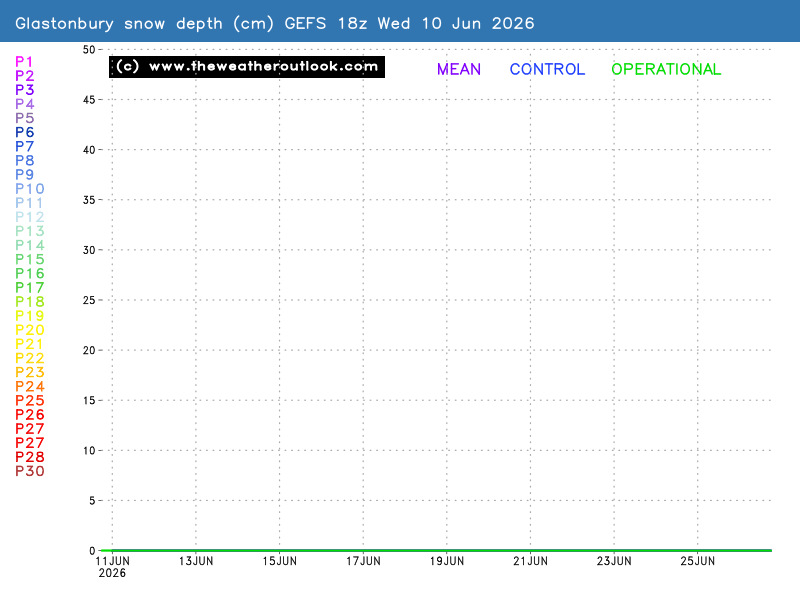Click ensemble member label P13
The width and height of the screenshot is (800, 600).
(30, 231)
